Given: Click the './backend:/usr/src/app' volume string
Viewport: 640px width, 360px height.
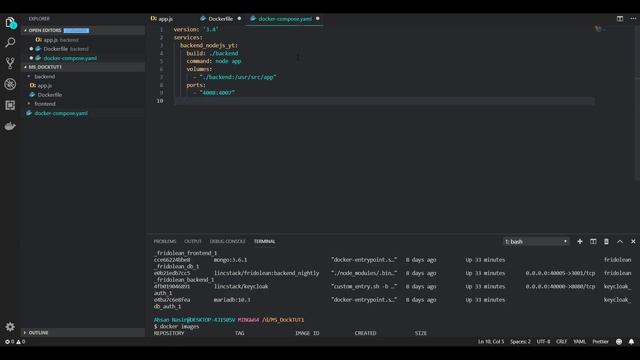Looking at the screenshot, I should tap(238, 77).
